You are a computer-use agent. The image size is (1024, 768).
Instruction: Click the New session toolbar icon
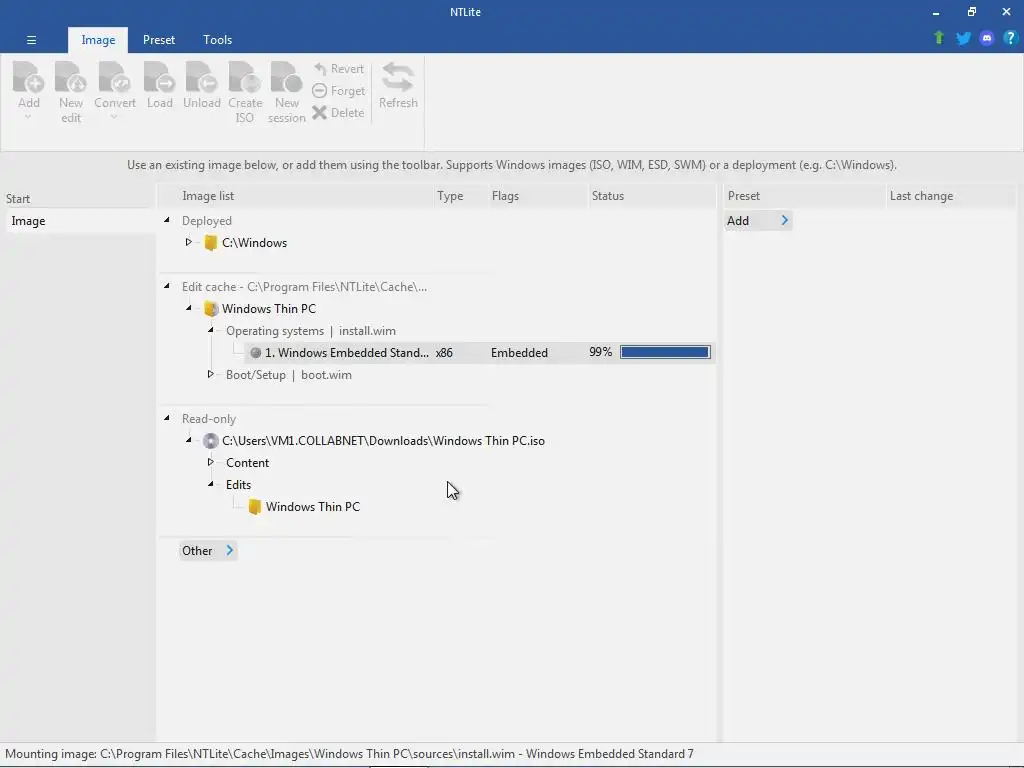(x=287, y=77)
